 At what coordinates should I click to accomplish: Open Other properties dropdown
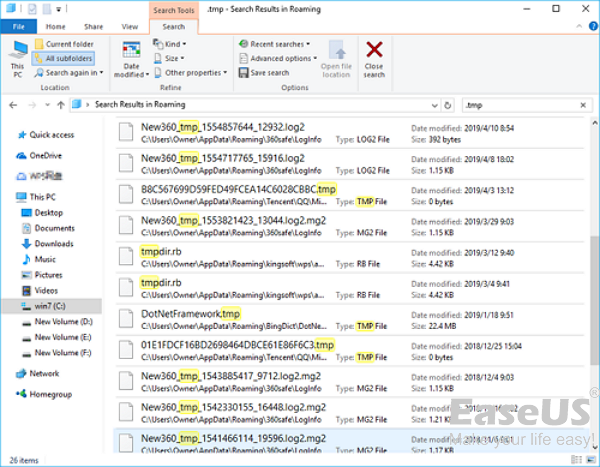tap(191, 73)
